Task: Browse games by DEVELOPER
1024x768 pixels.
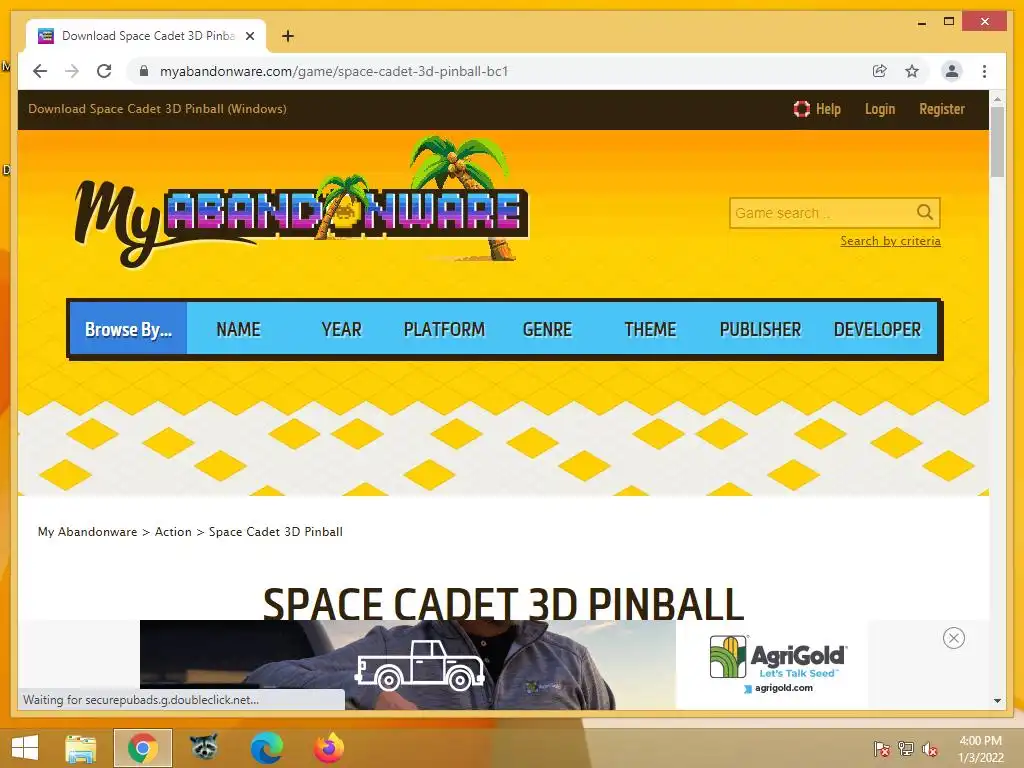Action: coord(877,329)
